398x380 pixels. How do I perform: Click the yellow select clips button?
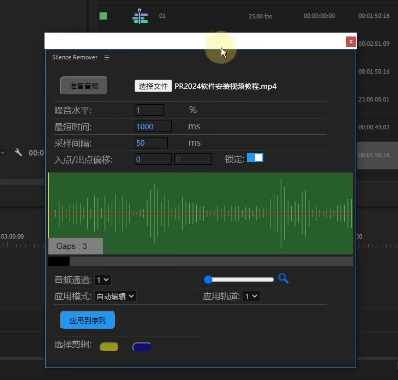(109, 347)
